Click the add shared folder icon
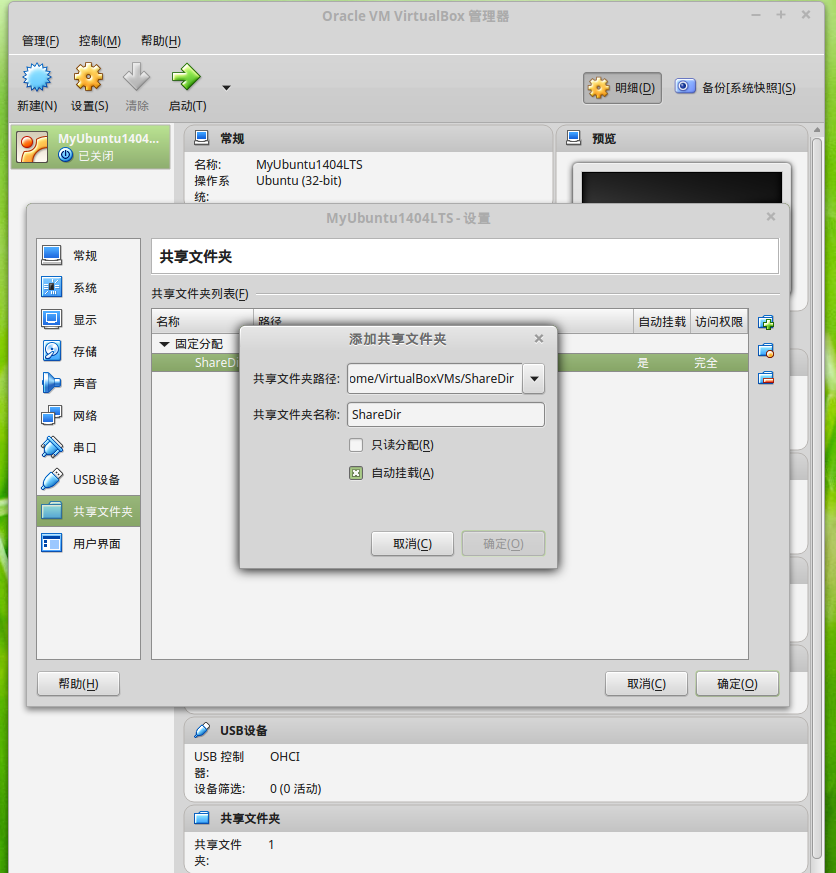This screenshot has height=873, width=836. click(x=766, y=322)
